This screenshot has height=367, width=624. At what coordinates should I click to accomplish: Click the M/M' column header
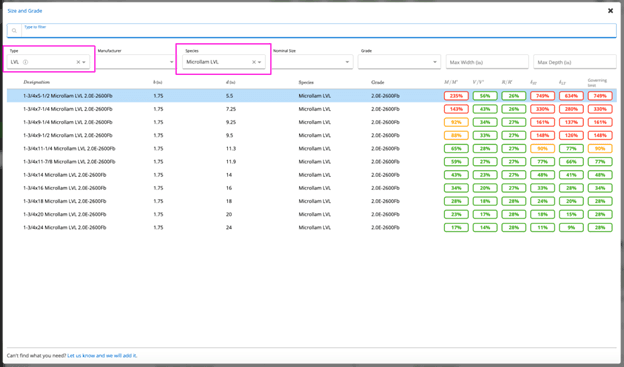(x=451, y=82)
